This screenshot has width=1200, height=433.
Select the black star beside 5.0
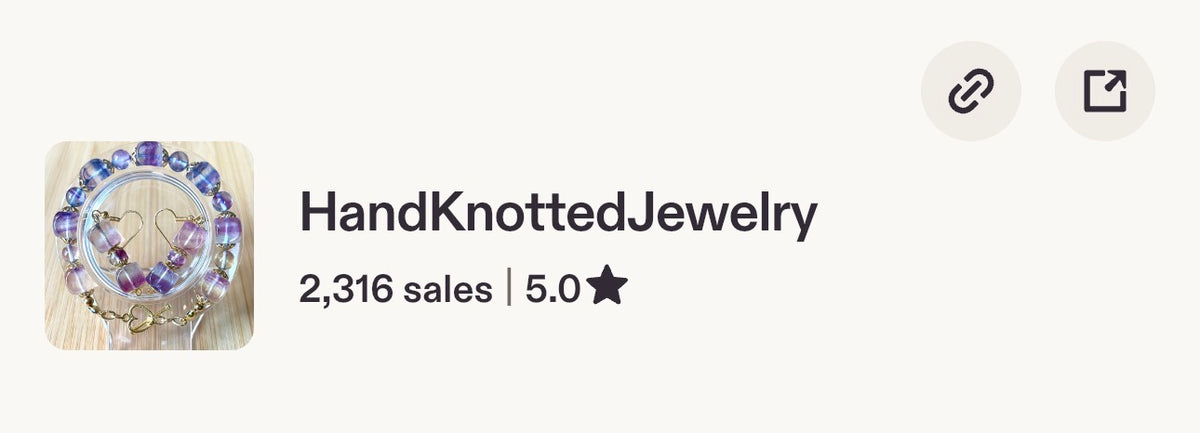pos(607,289)
